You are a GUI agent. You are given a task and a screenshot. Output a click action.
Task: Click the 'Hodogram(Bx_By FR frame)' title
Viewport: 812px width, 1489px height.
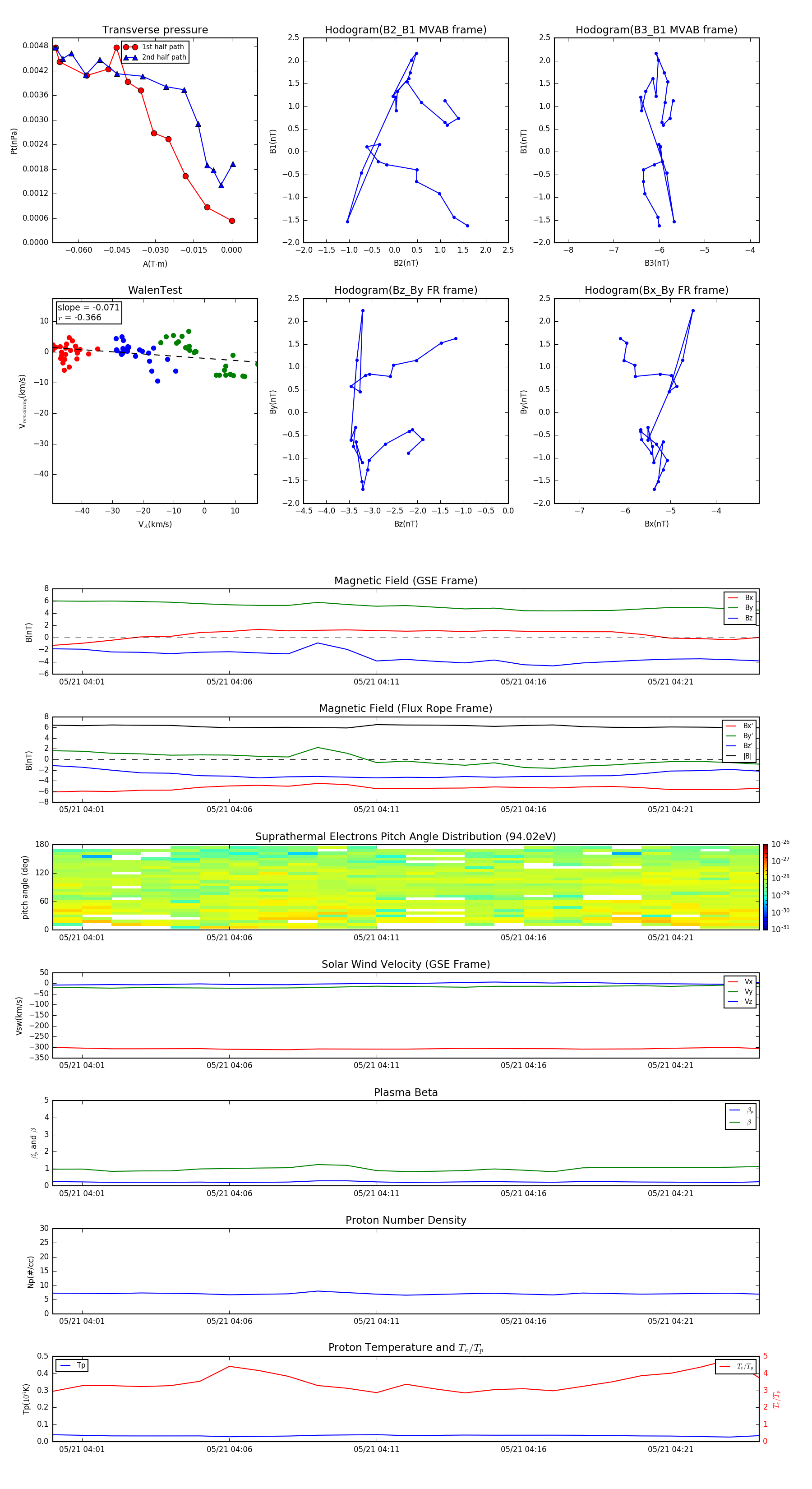pyautogui.click(x=656, y=290)
